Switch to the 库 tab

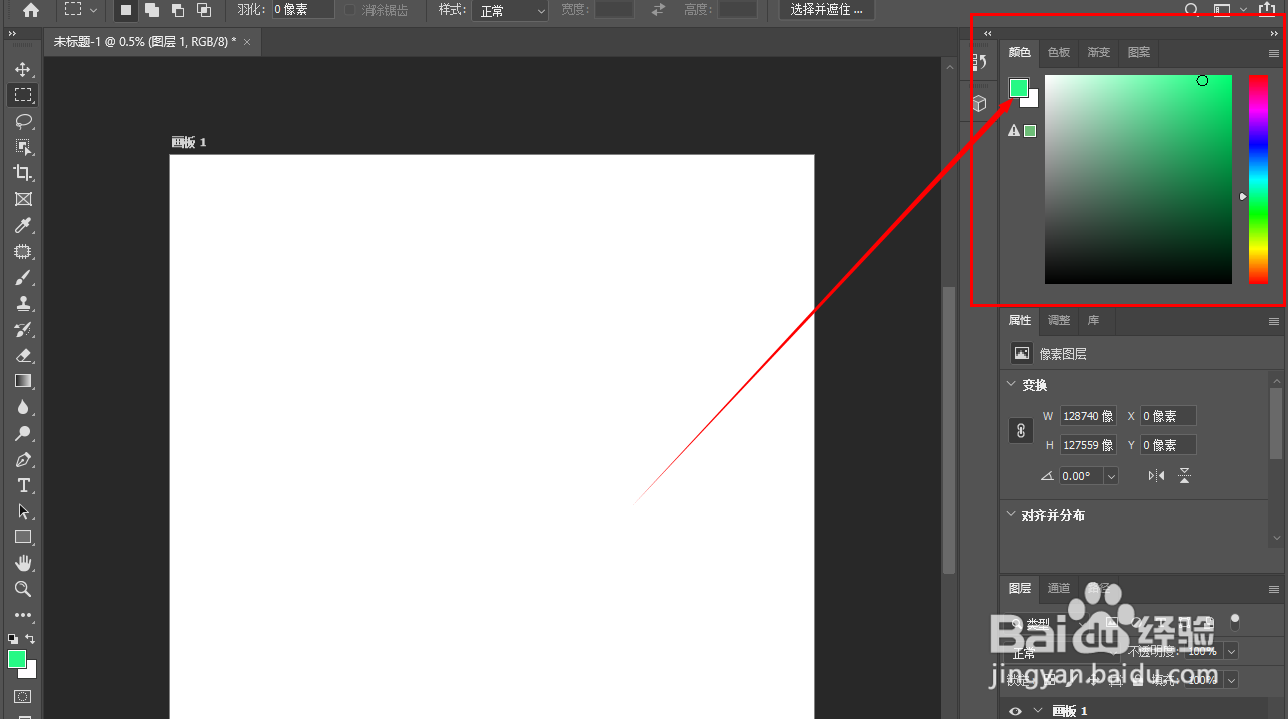pos(1093,320)
